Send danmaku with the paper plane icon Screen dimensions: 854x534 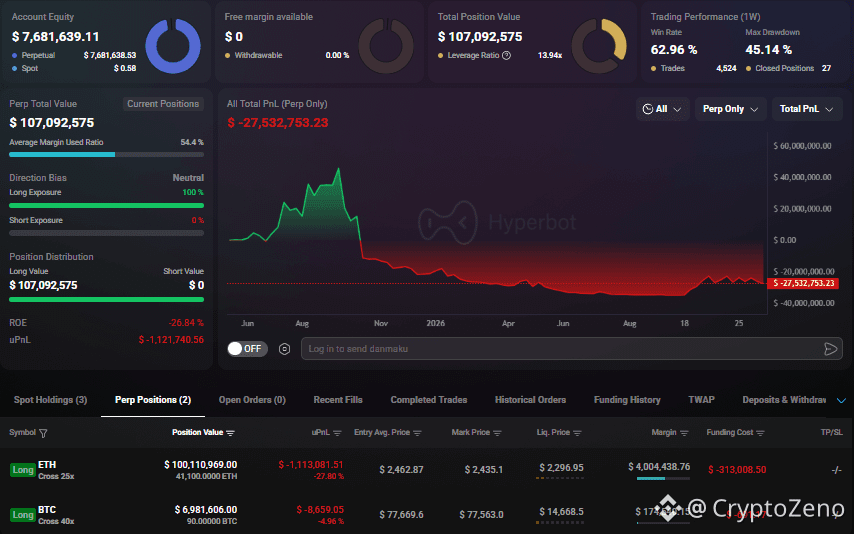[831, 349]
